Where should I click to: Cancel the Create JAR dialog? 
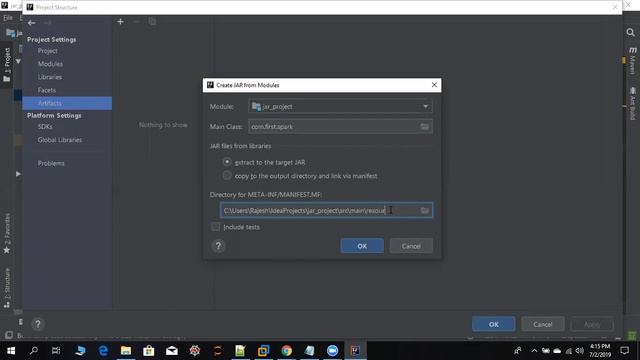(x=411, y=246)
